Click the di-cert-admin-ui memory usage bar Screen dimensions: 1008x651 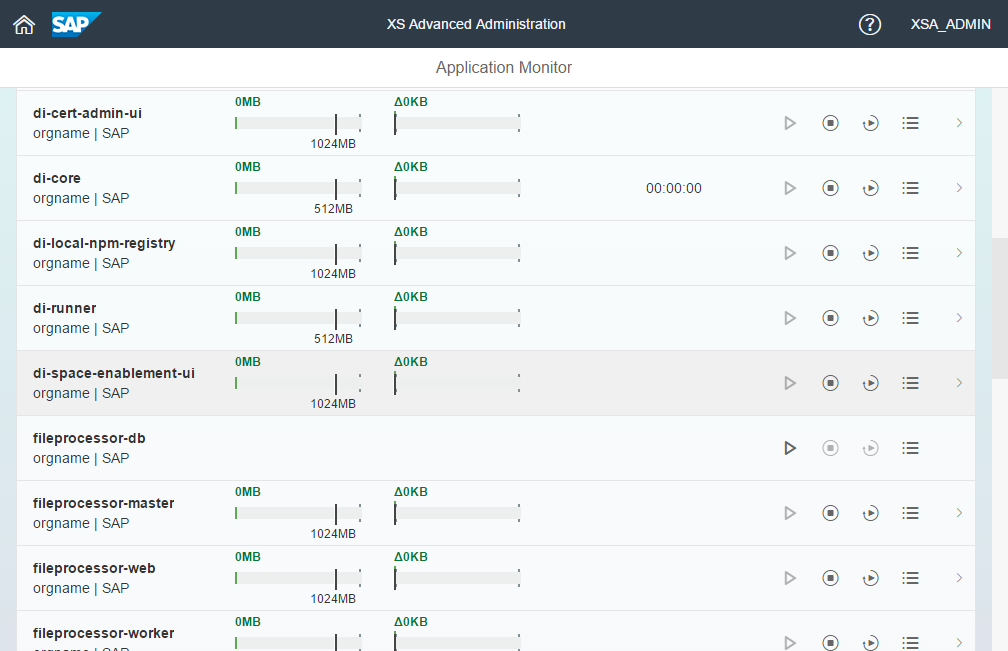[x=298, y=123]
